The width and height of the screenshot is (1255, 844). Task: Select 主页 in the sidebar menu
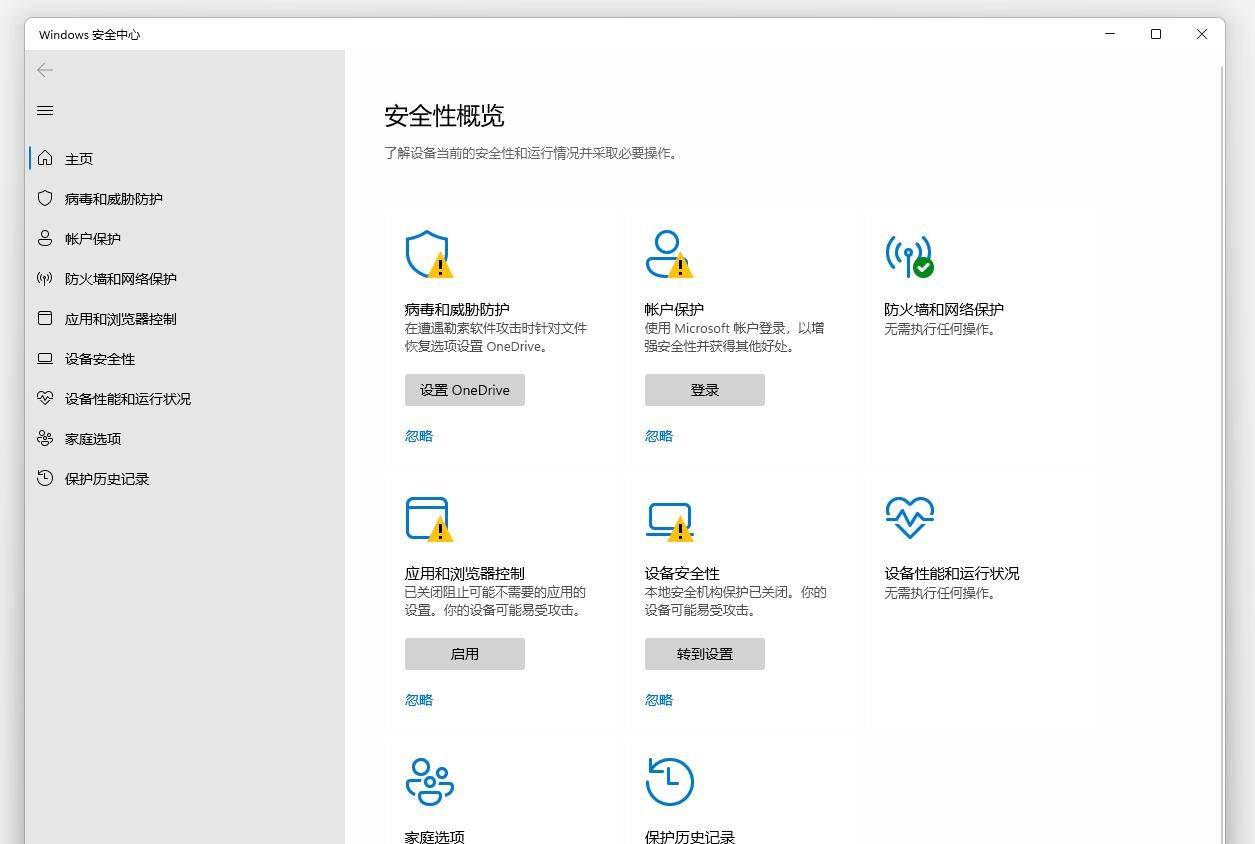point(78,158)
